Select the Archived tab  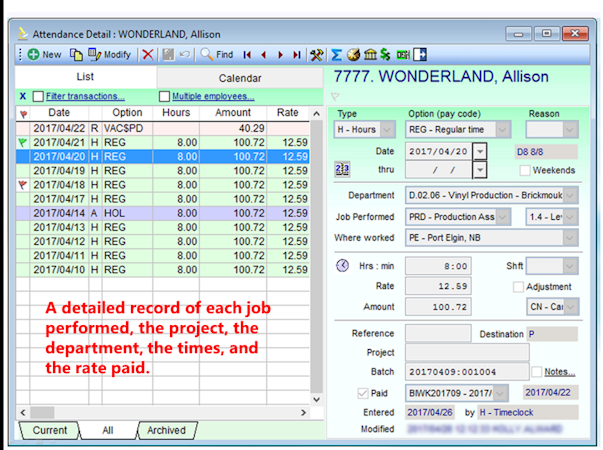[166, 431]
